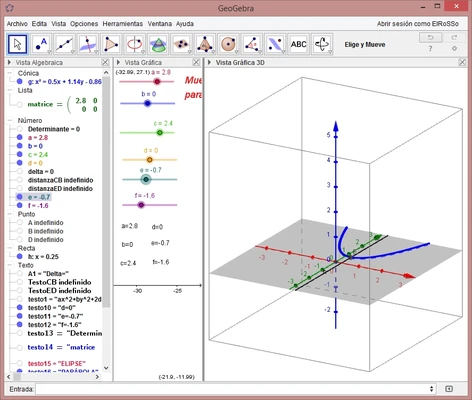Click Abrir sesión como ElRoSSo link

pyautogui.click(x=418, y=24)
